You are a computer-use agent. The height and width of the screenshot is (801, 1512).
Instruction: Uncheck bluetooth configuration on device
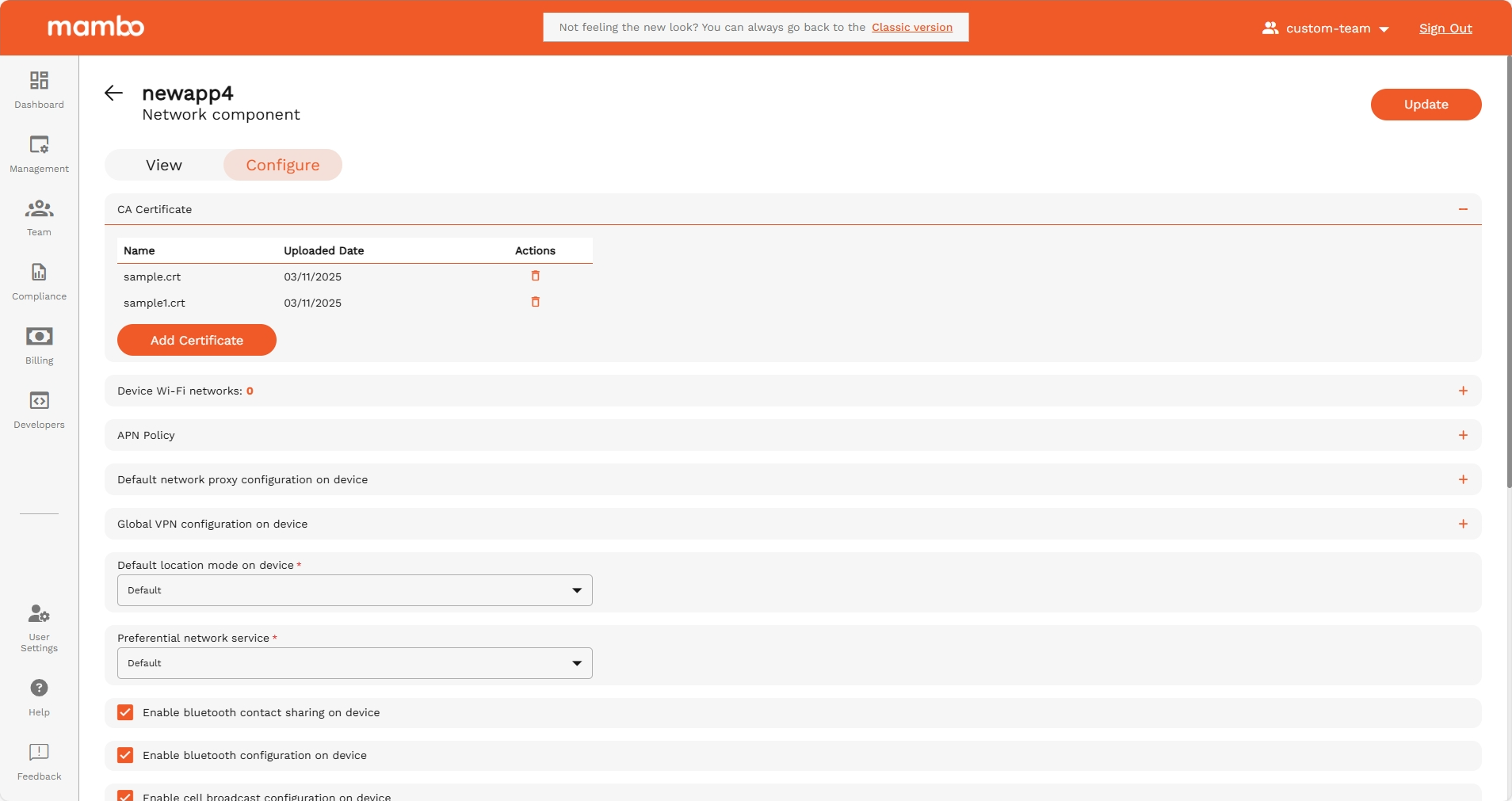[x=125, y=755]
